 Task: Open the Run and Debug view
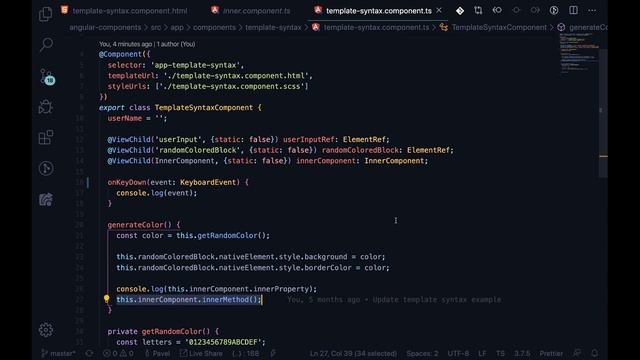coord(46,107)
